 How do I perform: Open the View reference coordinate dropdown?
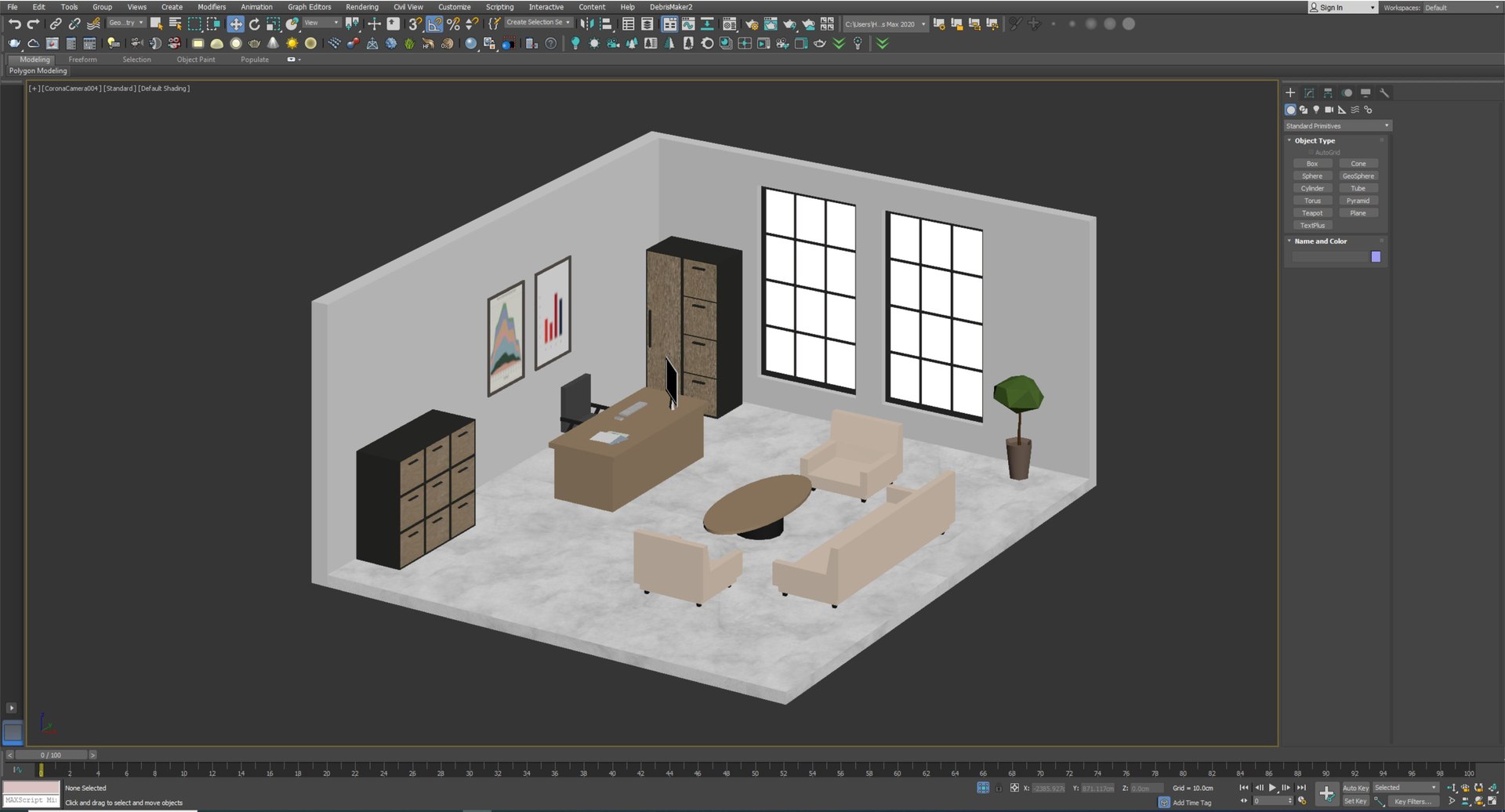coord(321,23)
